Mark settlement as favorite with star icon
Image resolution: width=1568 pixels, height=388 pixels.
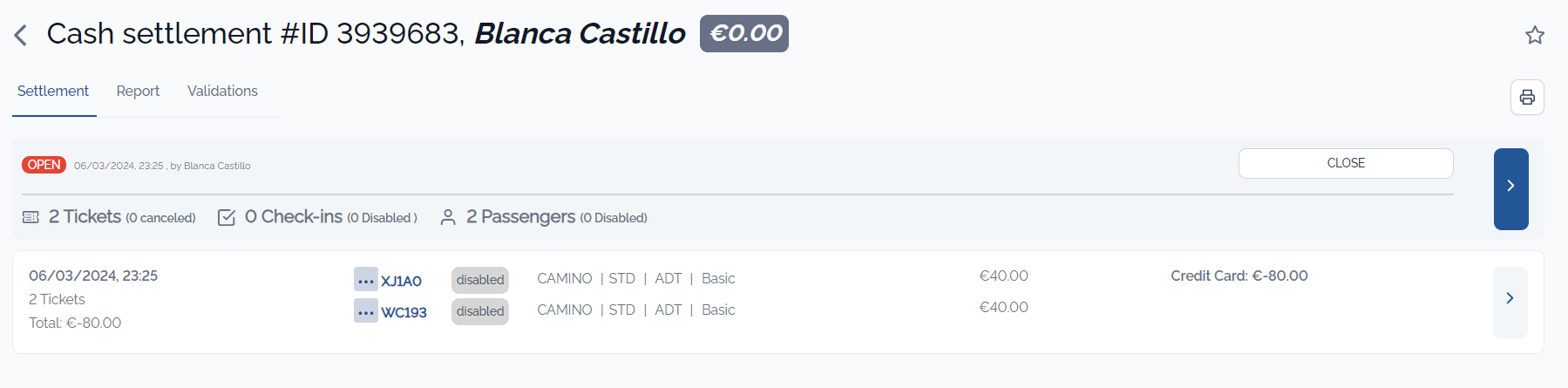click(1535, 35)
